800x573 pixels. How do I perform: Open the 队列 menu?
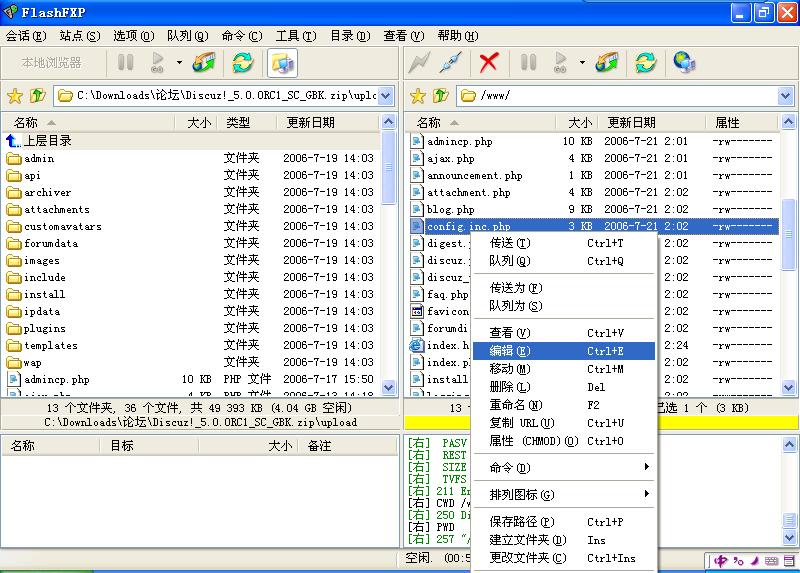pyautogui.click(x=188, y=36)
